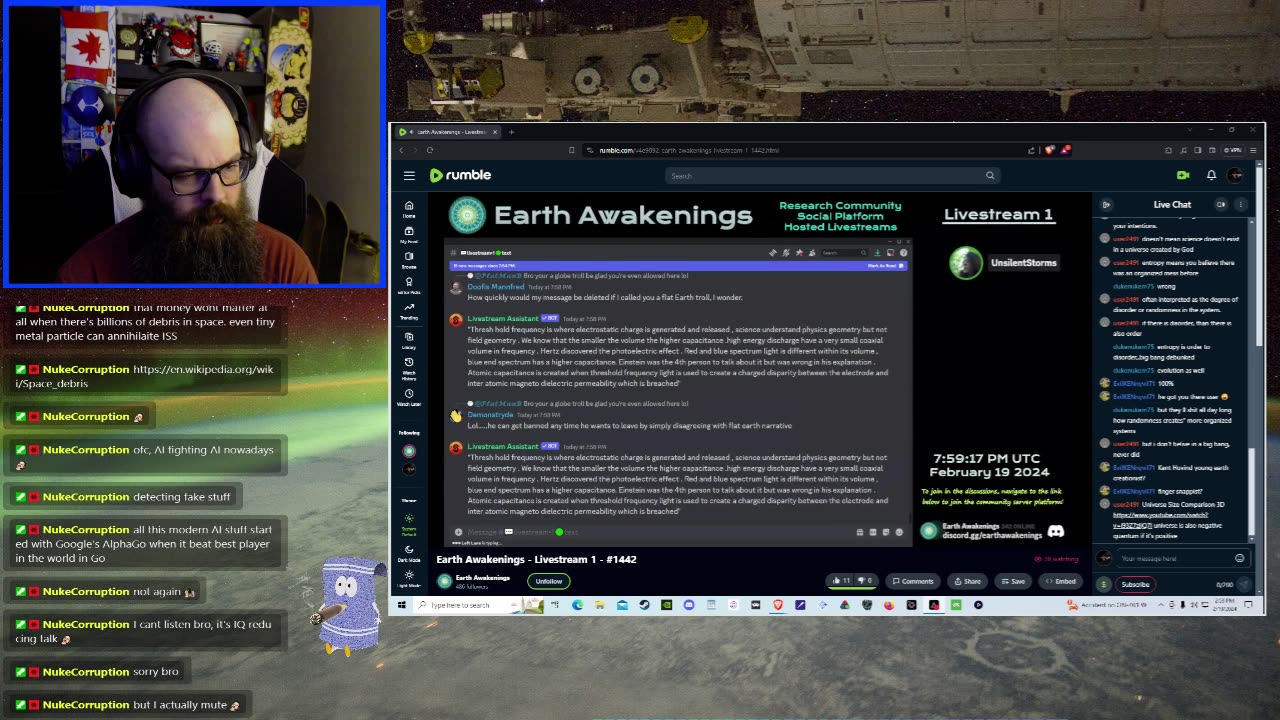Click the green go-live camera icon
The image size is (1280, 720).
[x=1183, y=175]
